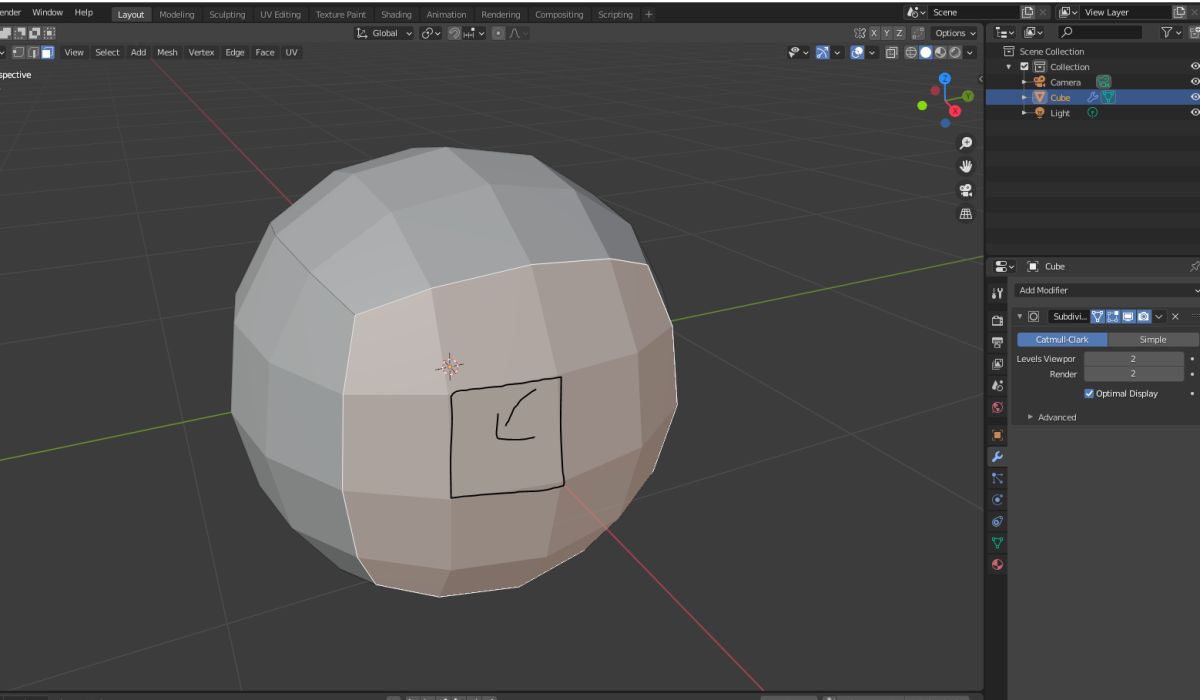Screen dimensions: 1200x700
Task: Remove the Subdivision modifier with X
Action: coord(1175,316)
